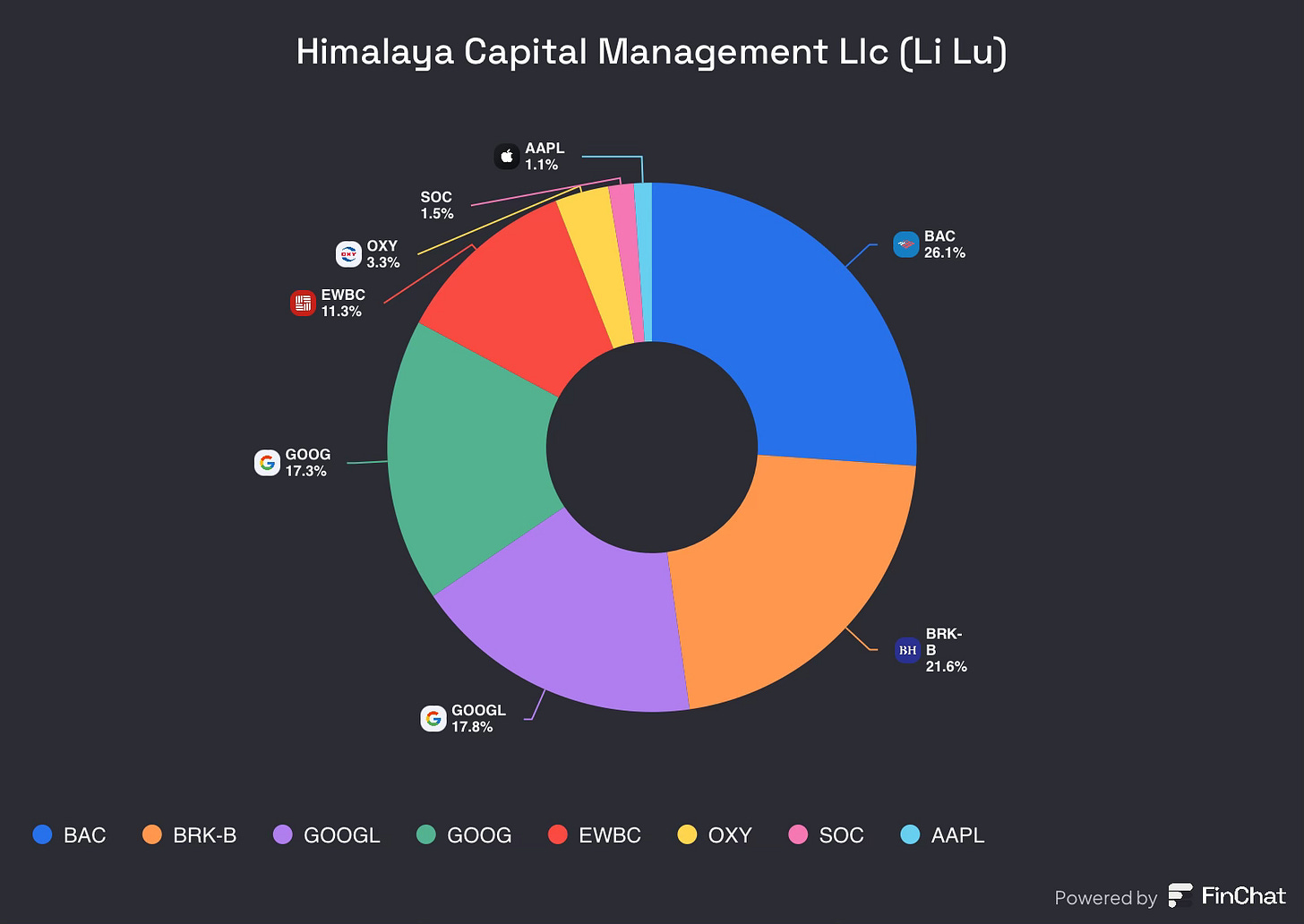Toggle AAPL series via light-blue legend dot
The height and width of the screenshot is (924, 1304).
point(910,834)
